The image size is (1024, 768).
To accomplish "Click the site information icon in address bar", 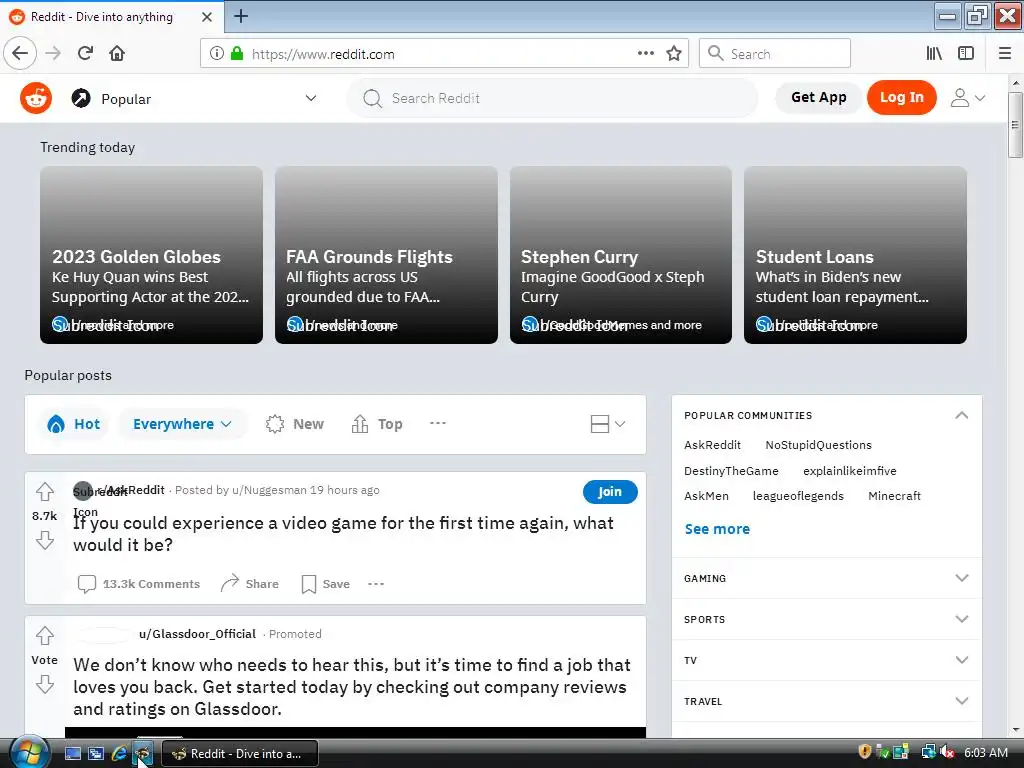I will point(217,54).
